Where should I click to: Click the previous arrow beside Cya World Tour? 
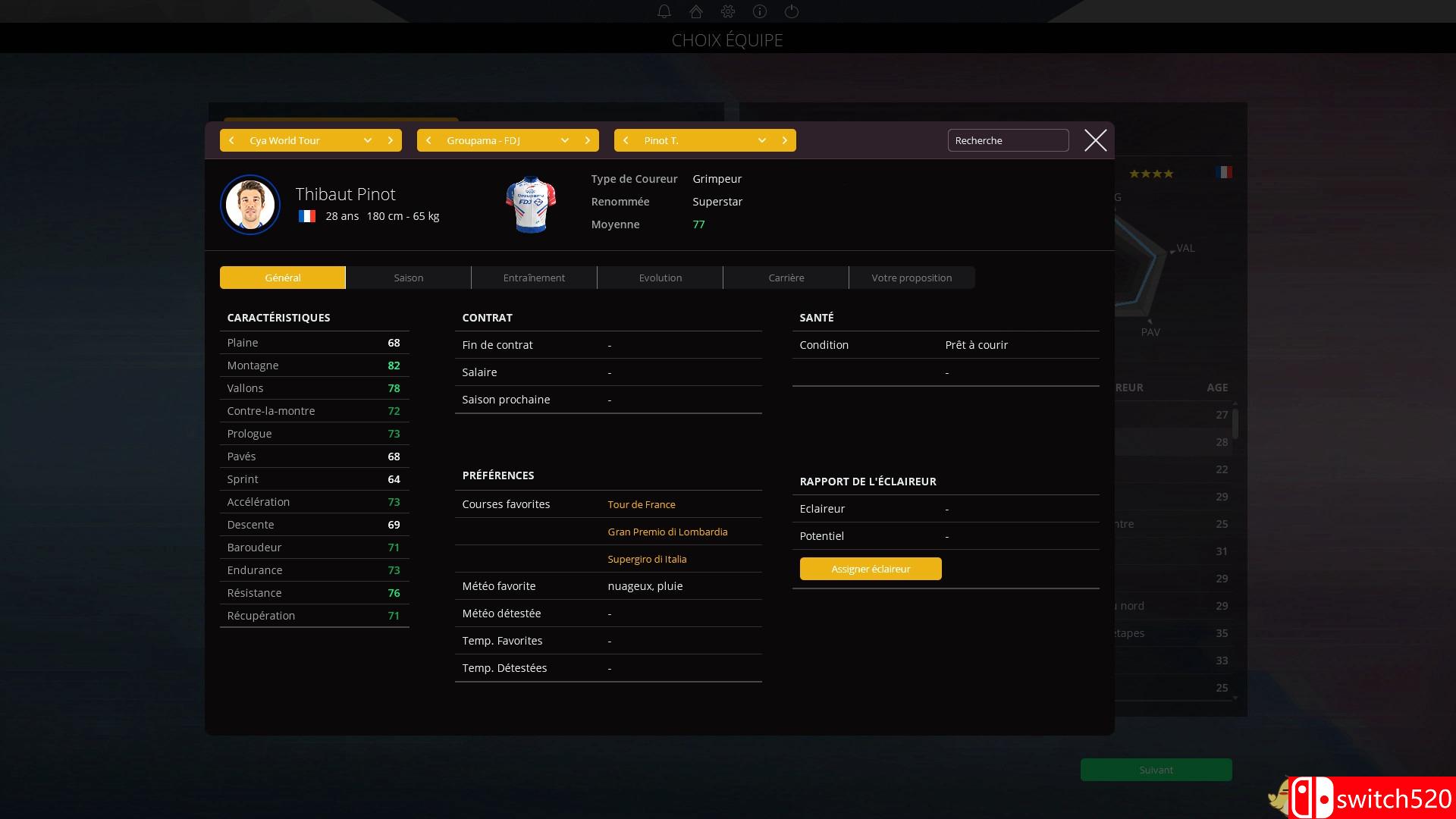(x=231, y=140)
